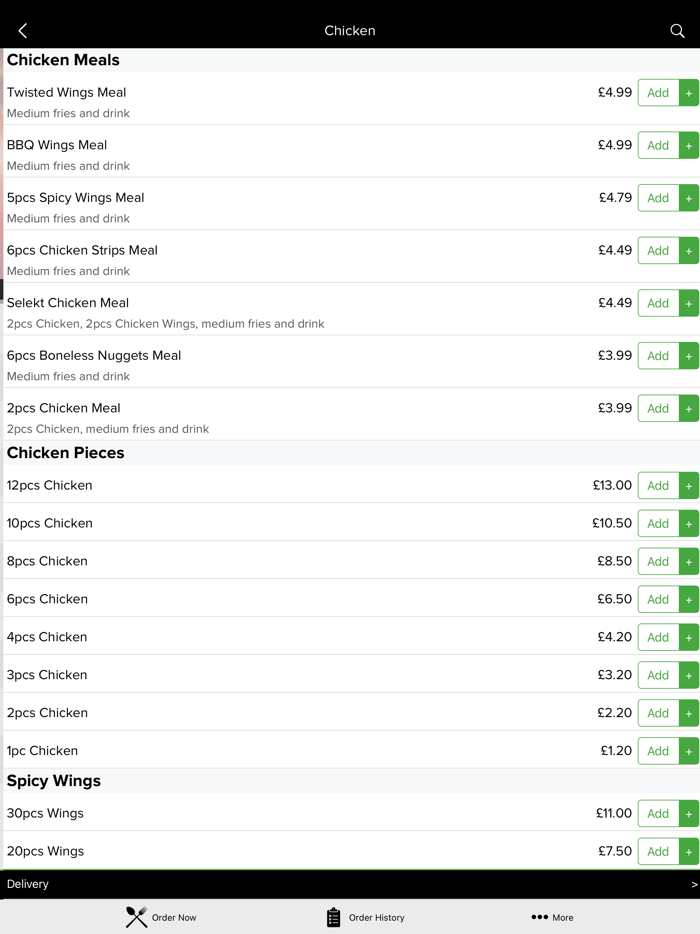700x934 pixels.
Task: Open the search magnifier icon
Action: pyautogui.click(x=677, y=31)
